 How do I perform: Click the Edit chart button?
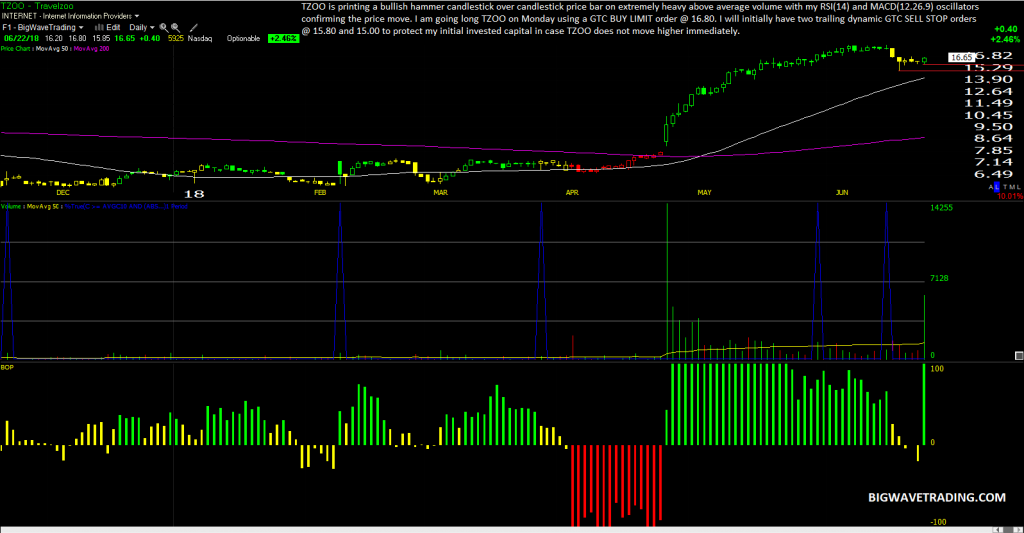[x=113, y=27]
